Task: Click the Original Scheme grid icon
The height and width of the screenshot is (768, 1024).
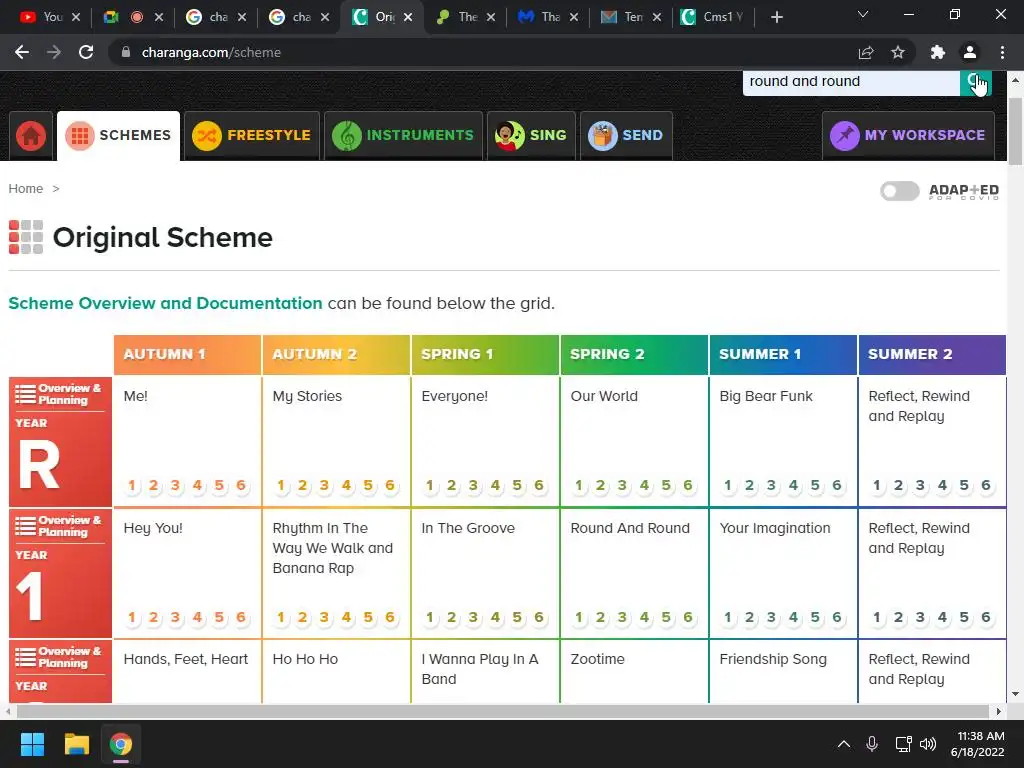Action: [x=25, y=237]
